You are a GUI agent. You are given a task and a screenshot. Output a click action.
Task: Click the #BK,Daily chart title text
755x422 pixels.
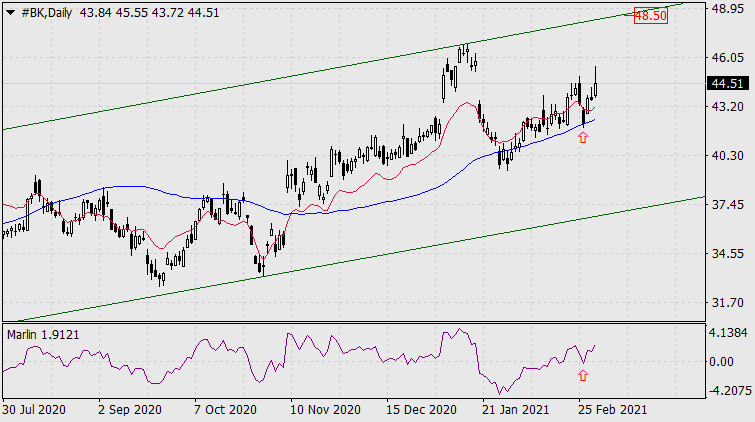click(x=47, y=13)
